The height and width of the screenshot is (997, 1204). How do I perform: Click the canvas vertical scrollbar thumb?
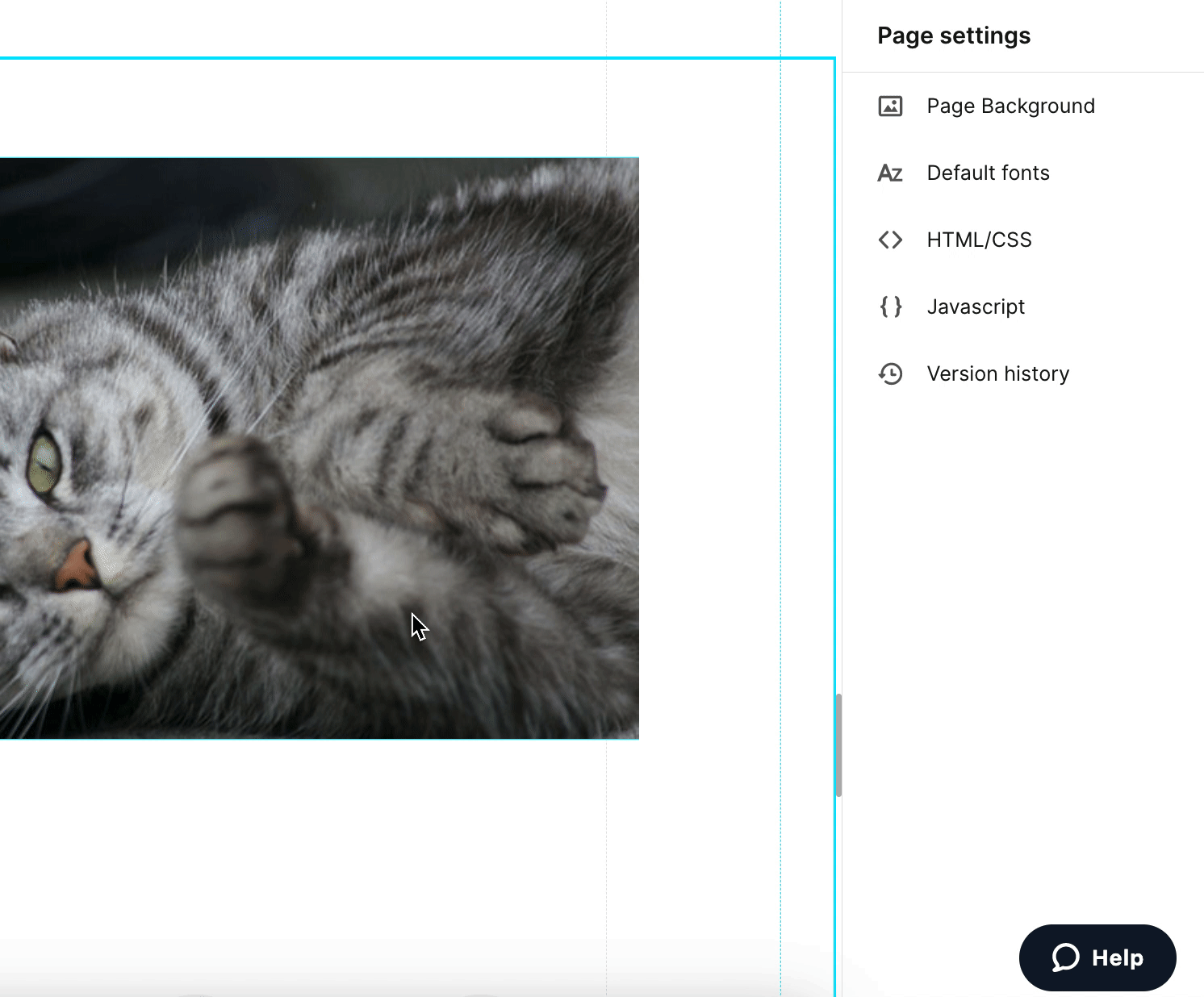(x=838, y=745)
